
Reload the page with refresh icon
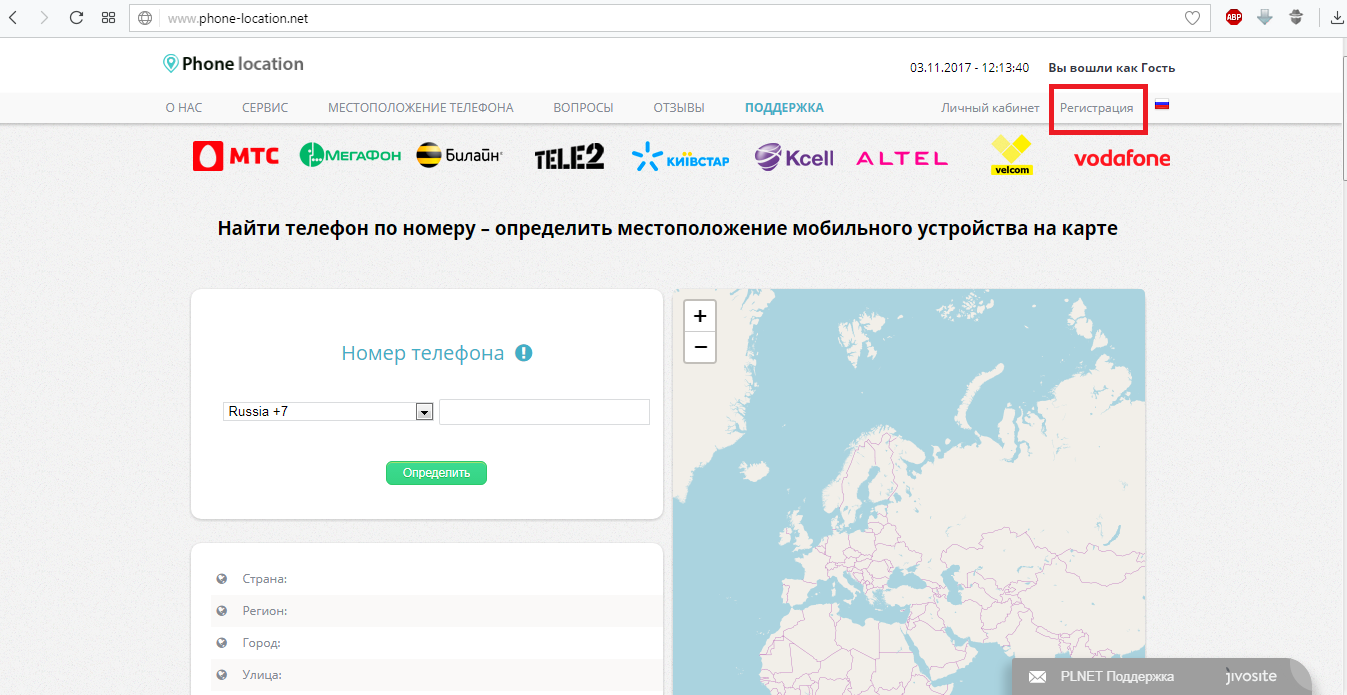click(76, 18)
